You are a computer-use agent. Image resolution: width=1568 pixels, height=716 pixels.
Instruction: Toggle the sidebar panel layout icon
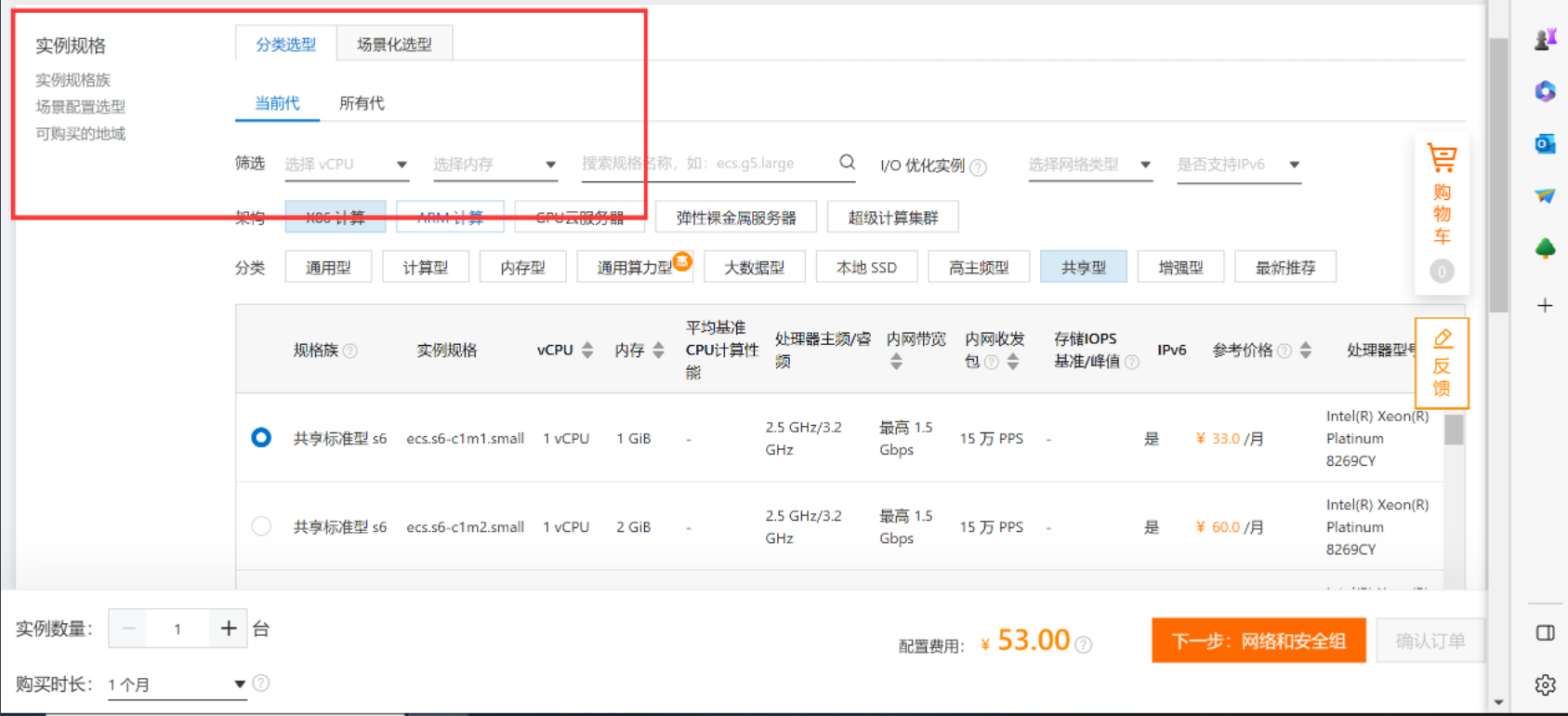tap(1545, 633)
